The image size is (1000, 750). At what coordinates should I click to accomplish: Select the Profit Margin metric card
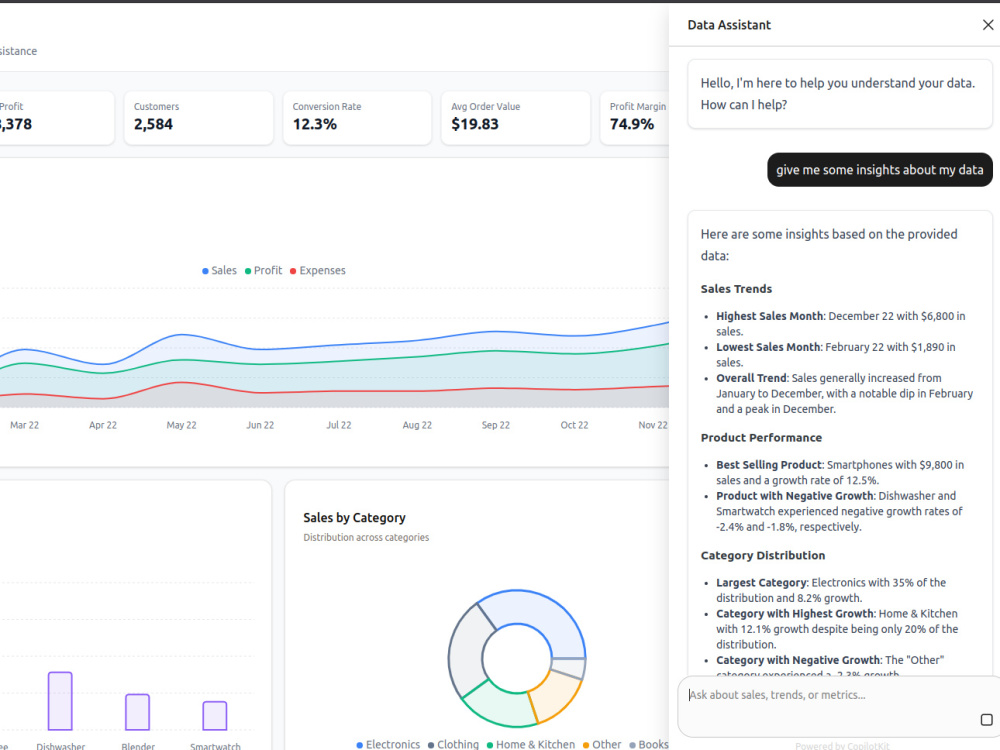(635, 118)
